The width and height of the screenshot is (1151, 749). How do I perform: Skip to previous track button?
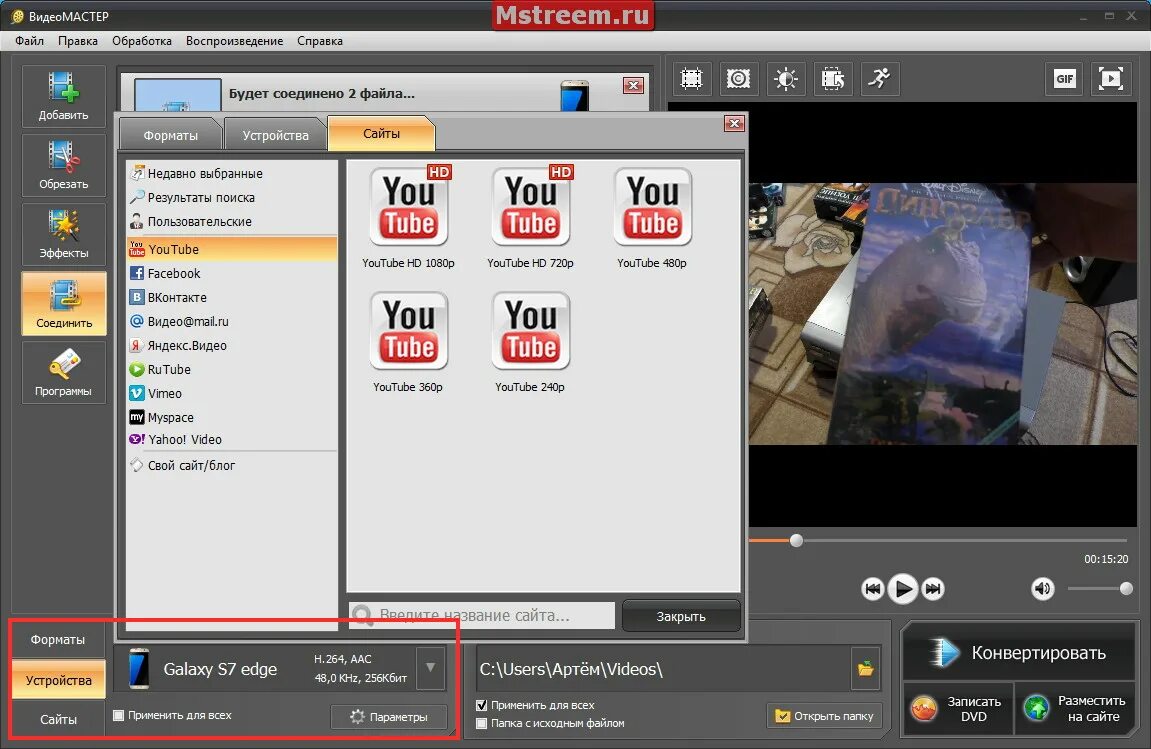pyautogui.click(x=872, y=588)
